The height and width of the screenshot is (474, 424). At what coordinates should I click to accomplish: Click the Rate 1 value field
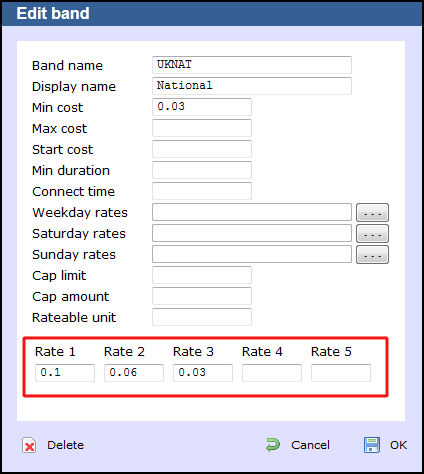pos(65,373)
